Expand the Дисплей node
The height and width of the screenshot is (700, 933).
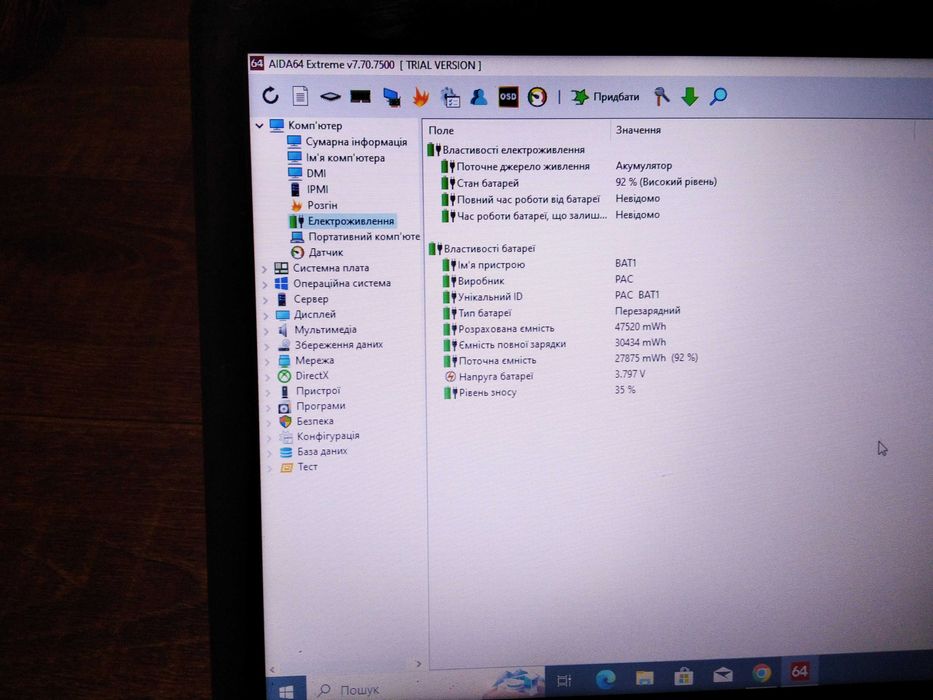266,315
